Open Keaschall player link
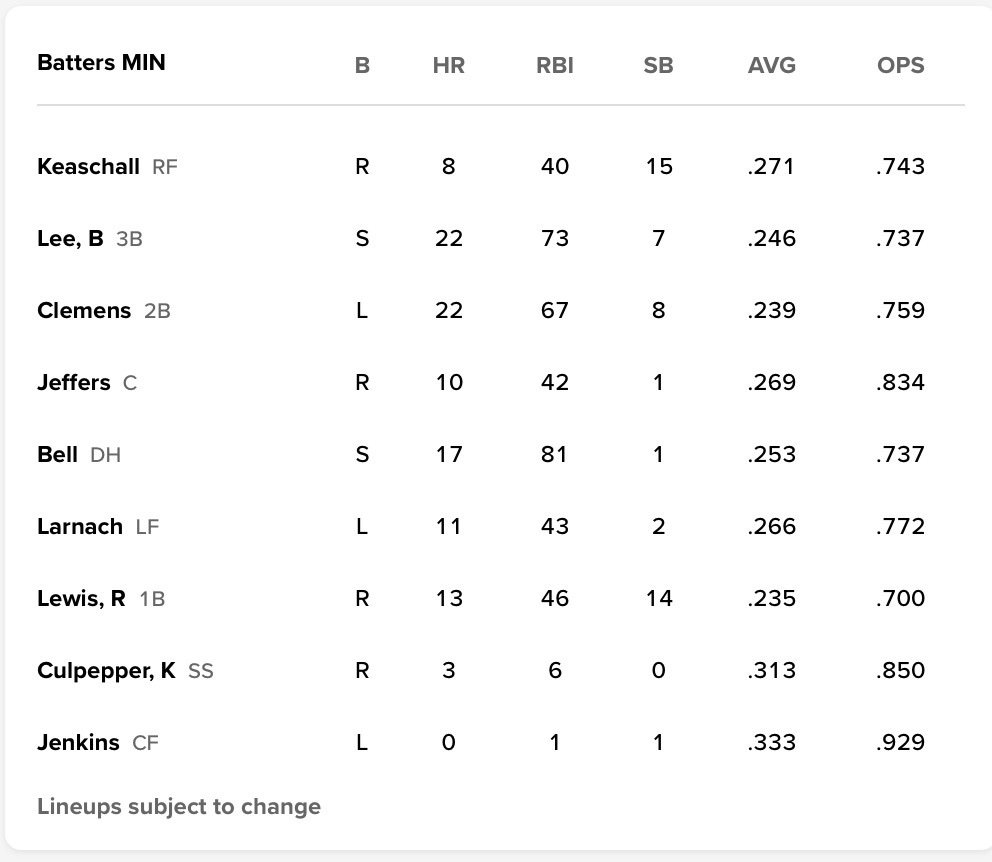992x862 pixels. tap(88, 166)
